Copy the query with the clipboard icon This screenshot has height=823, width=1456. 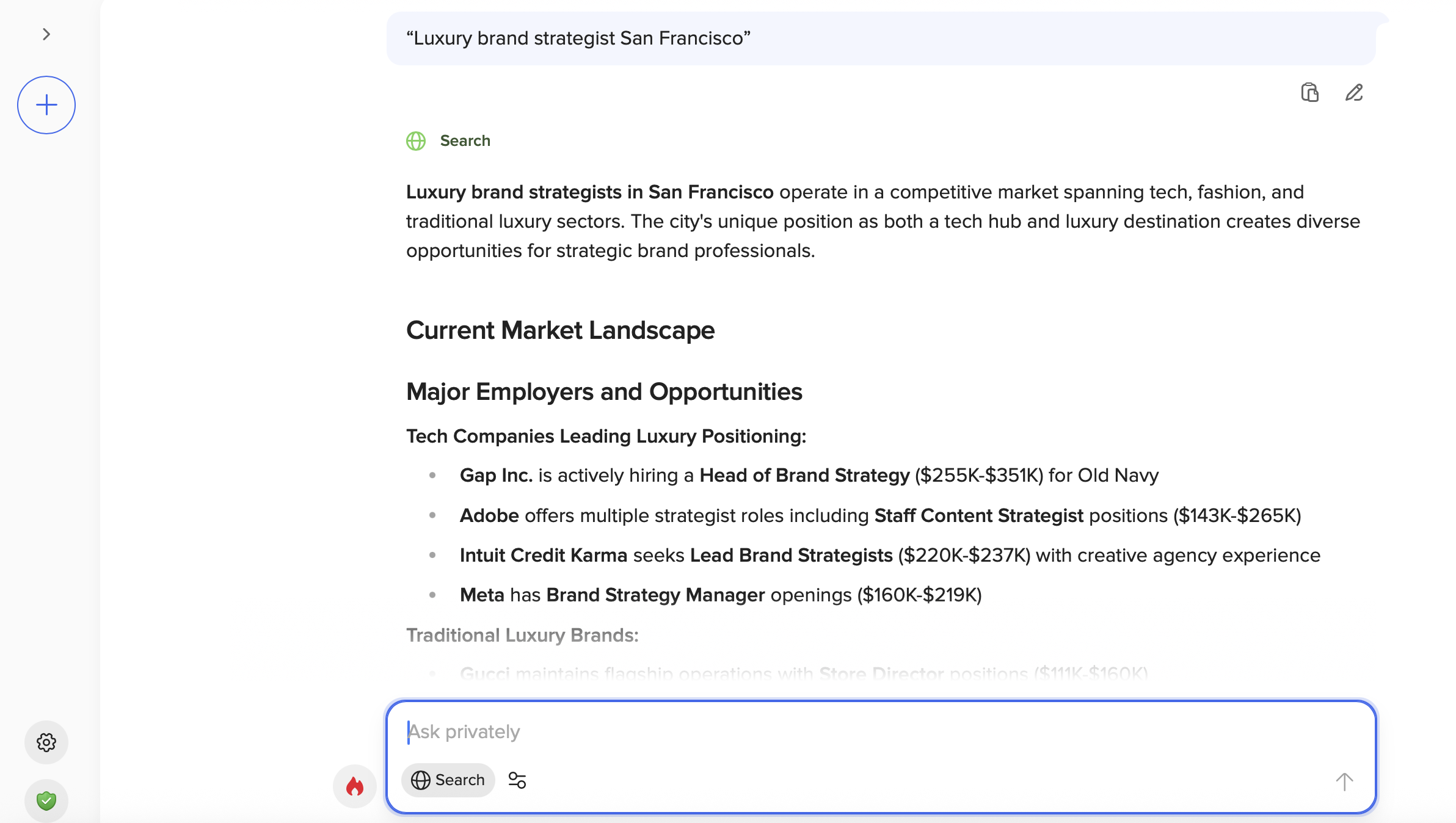(1310, 93)
